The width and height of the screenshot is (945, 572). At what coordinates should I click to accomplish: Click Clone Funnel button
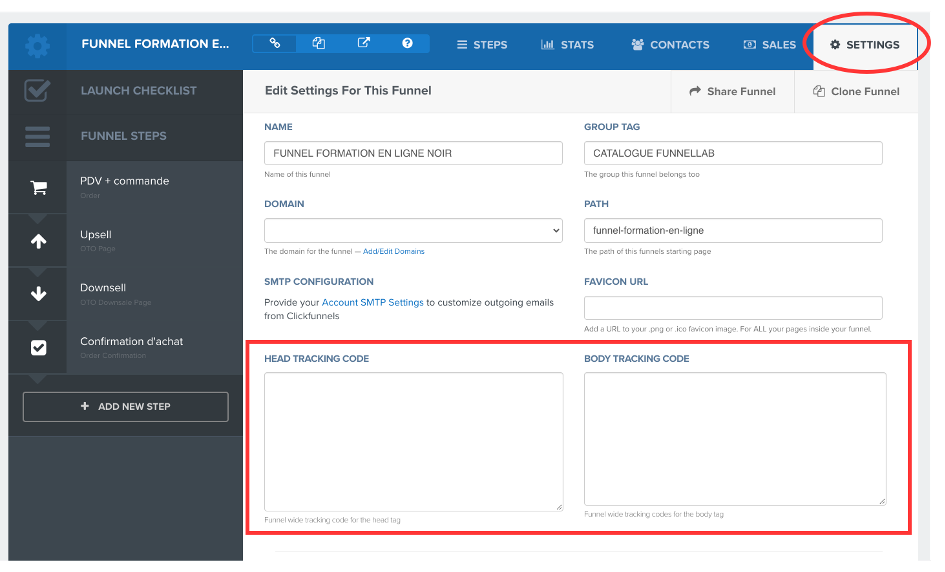point(856,91)
